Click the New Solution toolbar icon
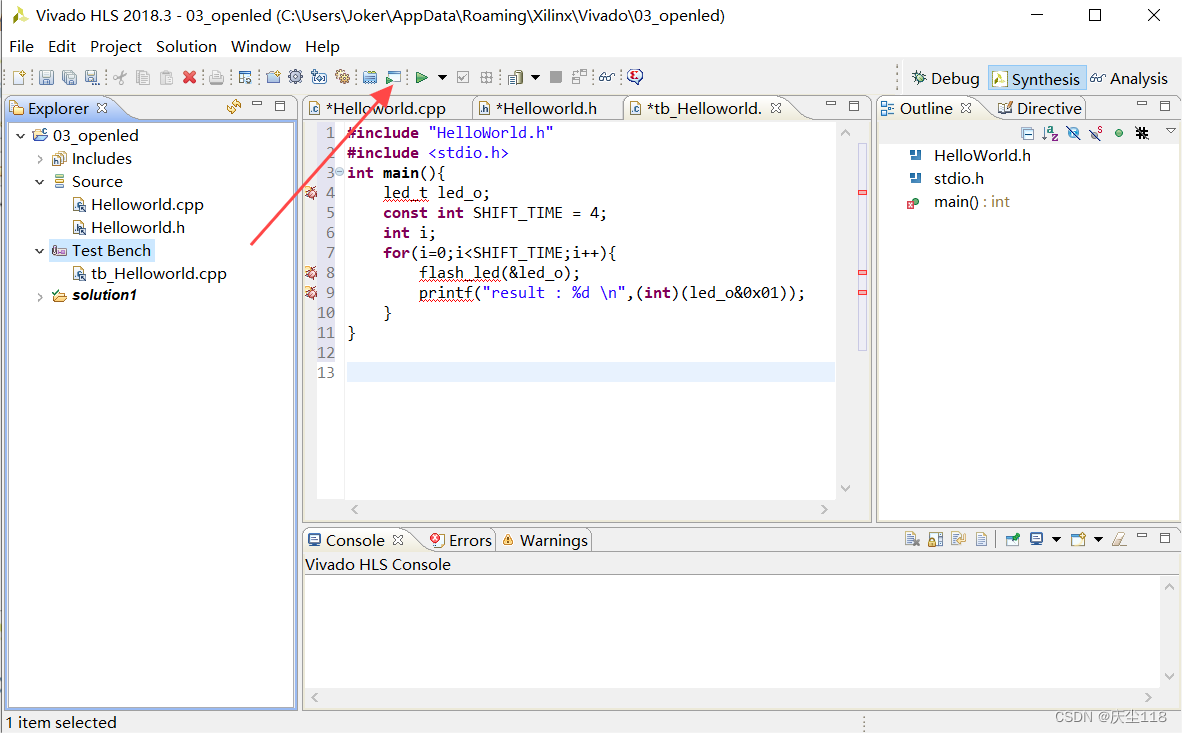Viewport: 1182px width, 733px height. 319,77
